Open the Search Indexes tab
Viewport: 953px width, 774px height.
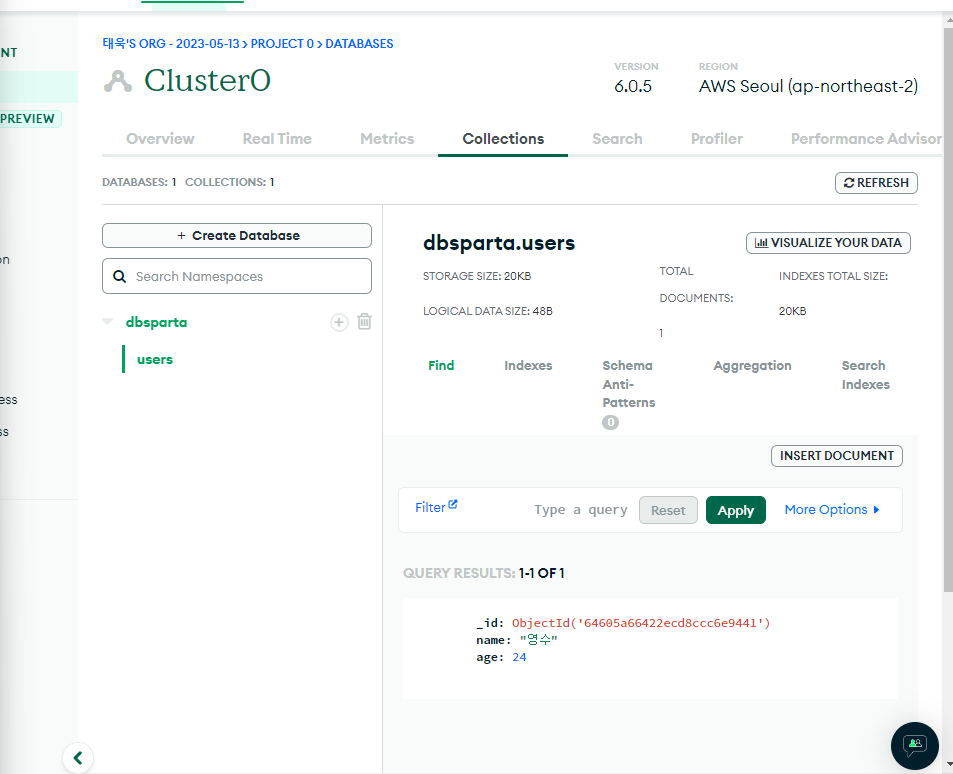(865, 375)
